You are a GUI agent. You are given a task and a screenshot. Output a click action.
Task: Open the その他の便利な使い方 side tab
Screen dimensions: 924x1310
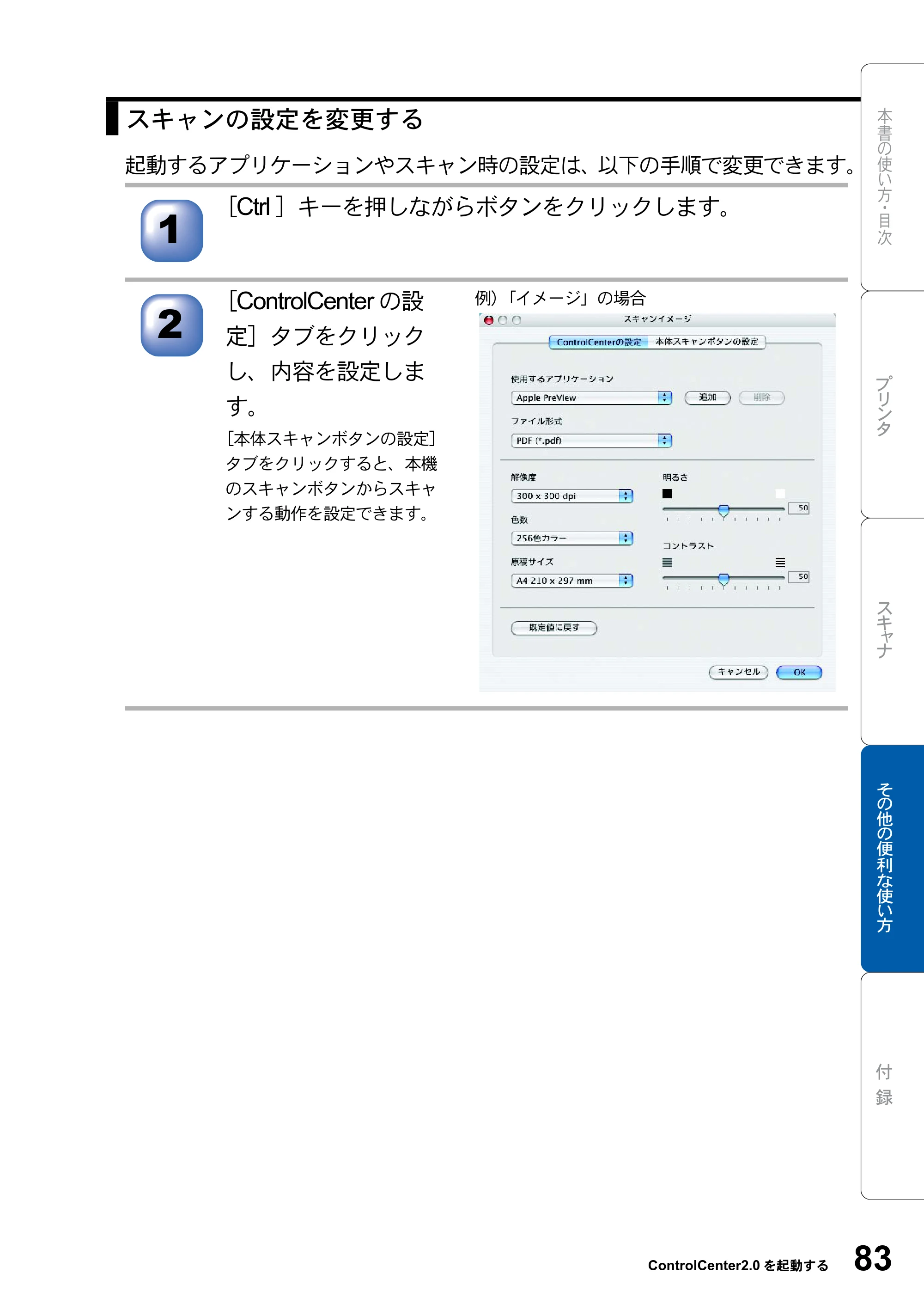point(892,859)
